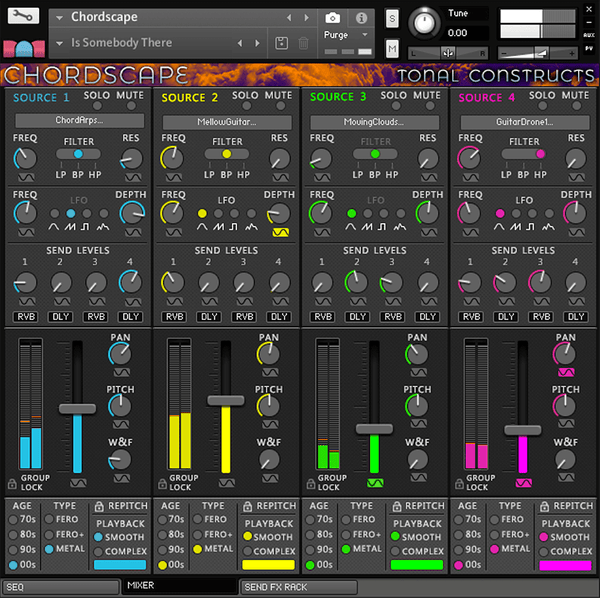Click the RVB button under Send 1 of Source 1
This screenshot has height=598, width=600.
(26, 317)
